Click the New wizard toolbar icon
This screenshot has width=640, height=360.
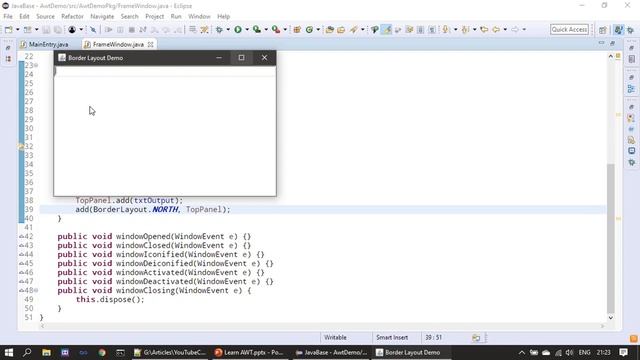pyautogui.click(x=9, y=29)
